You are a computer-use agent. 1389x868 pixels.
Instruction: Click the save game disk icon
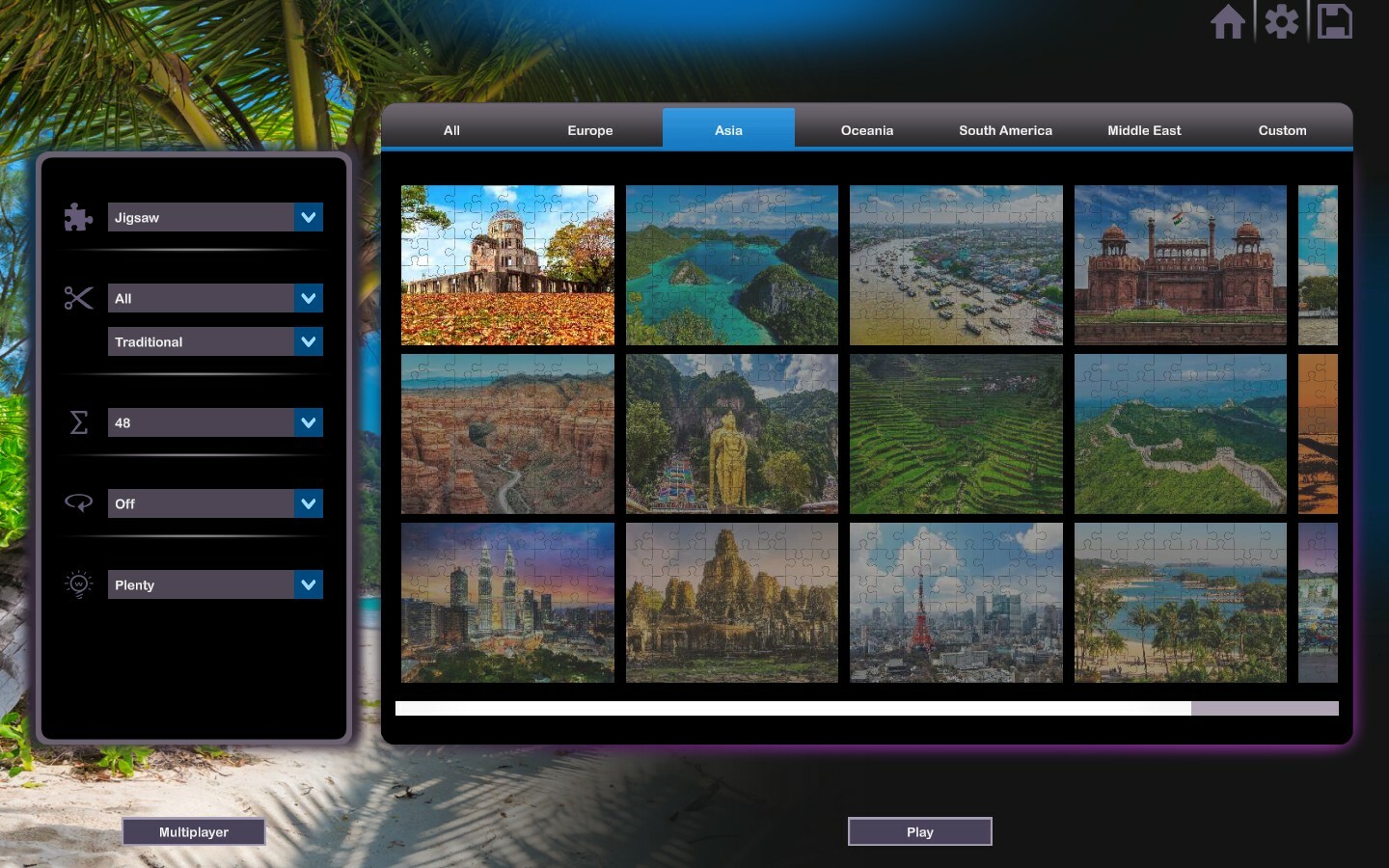coord(1335,20)
